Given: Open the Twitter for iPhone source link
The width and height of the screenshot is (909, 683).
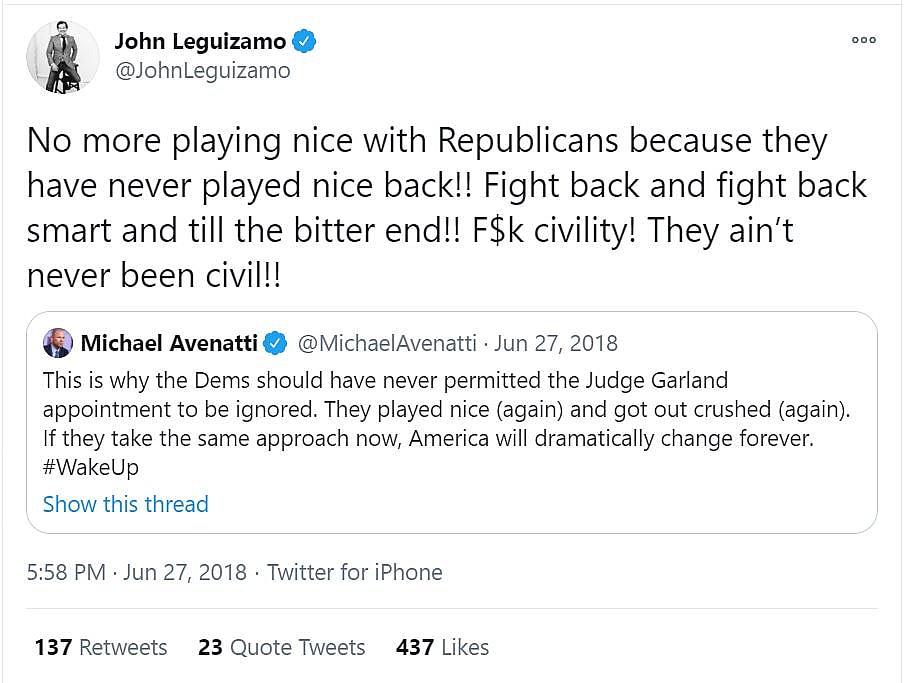Looking at the screenshot, I should pos(354,572).
